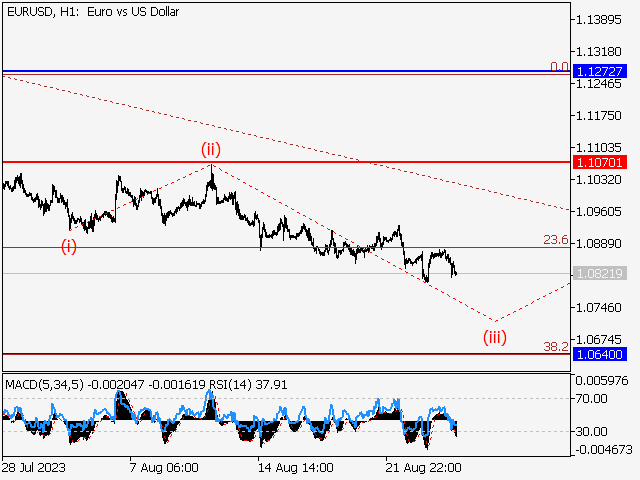Click the wave label (i)
This screenshot has width=640, height=480.
coord(69,247)
